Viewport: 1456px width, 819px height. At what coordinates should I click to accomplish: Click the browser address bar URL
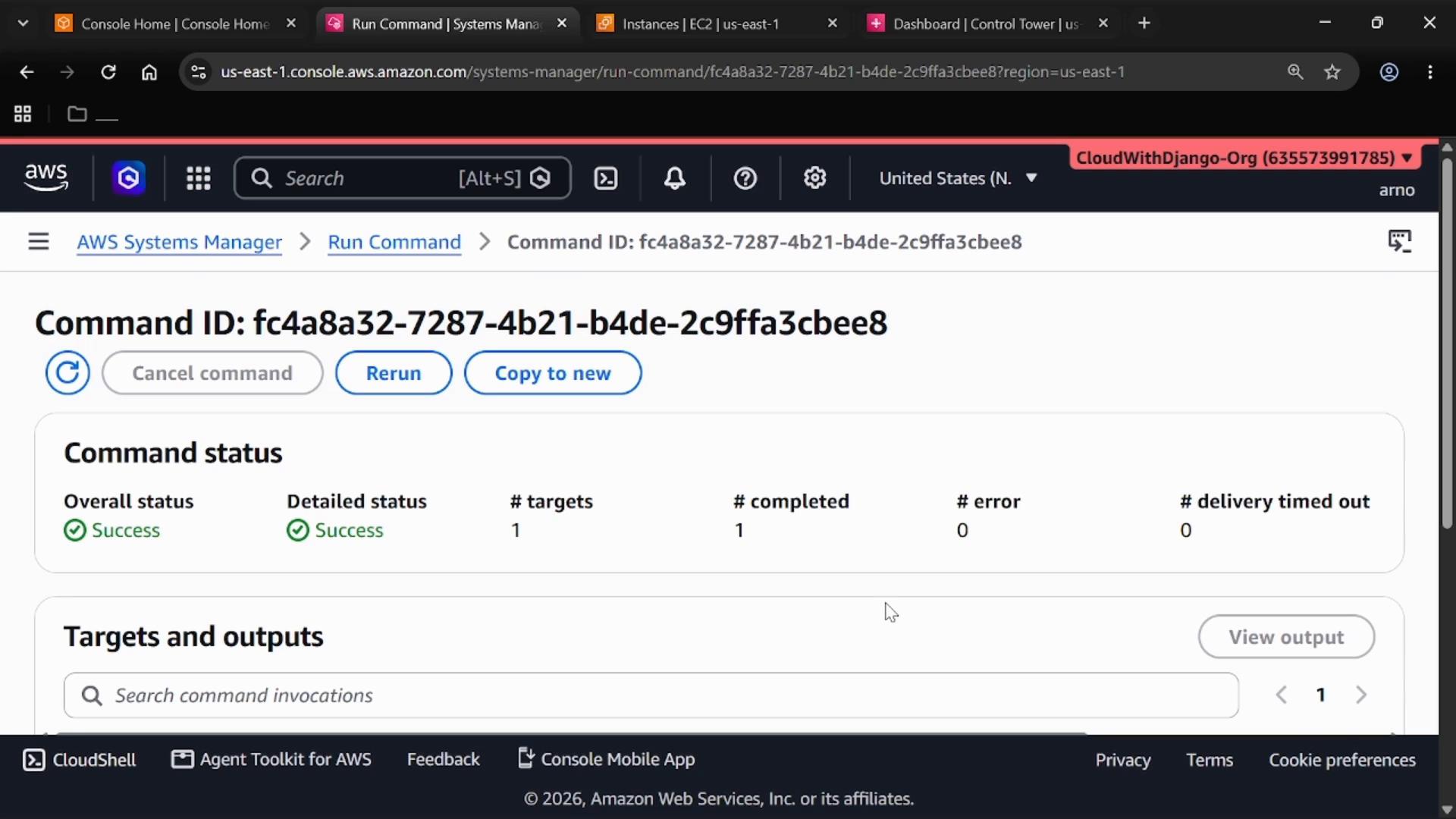[673, 72]
